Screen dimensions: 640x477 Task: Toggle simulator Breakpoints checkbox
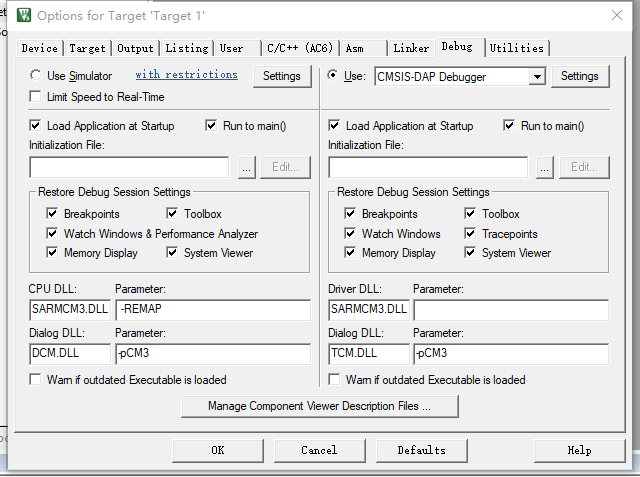(x=52, y=213)
